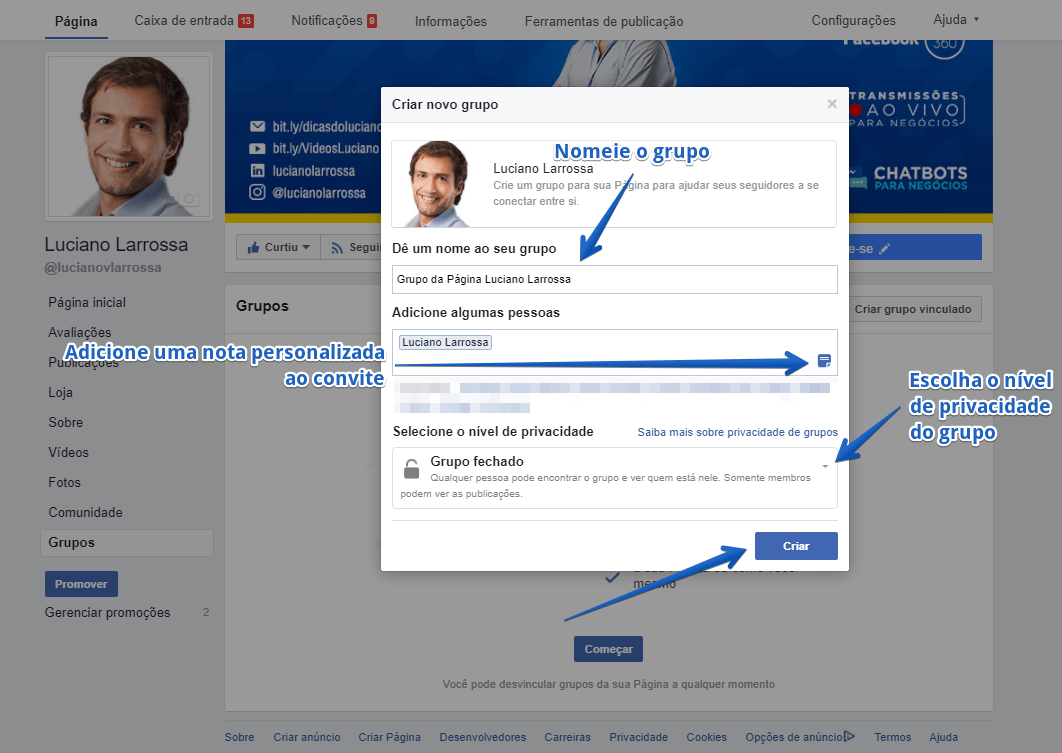Click the group name input field
The height and width of the screenshot is (753, 1062).
[x=615, y=279]
